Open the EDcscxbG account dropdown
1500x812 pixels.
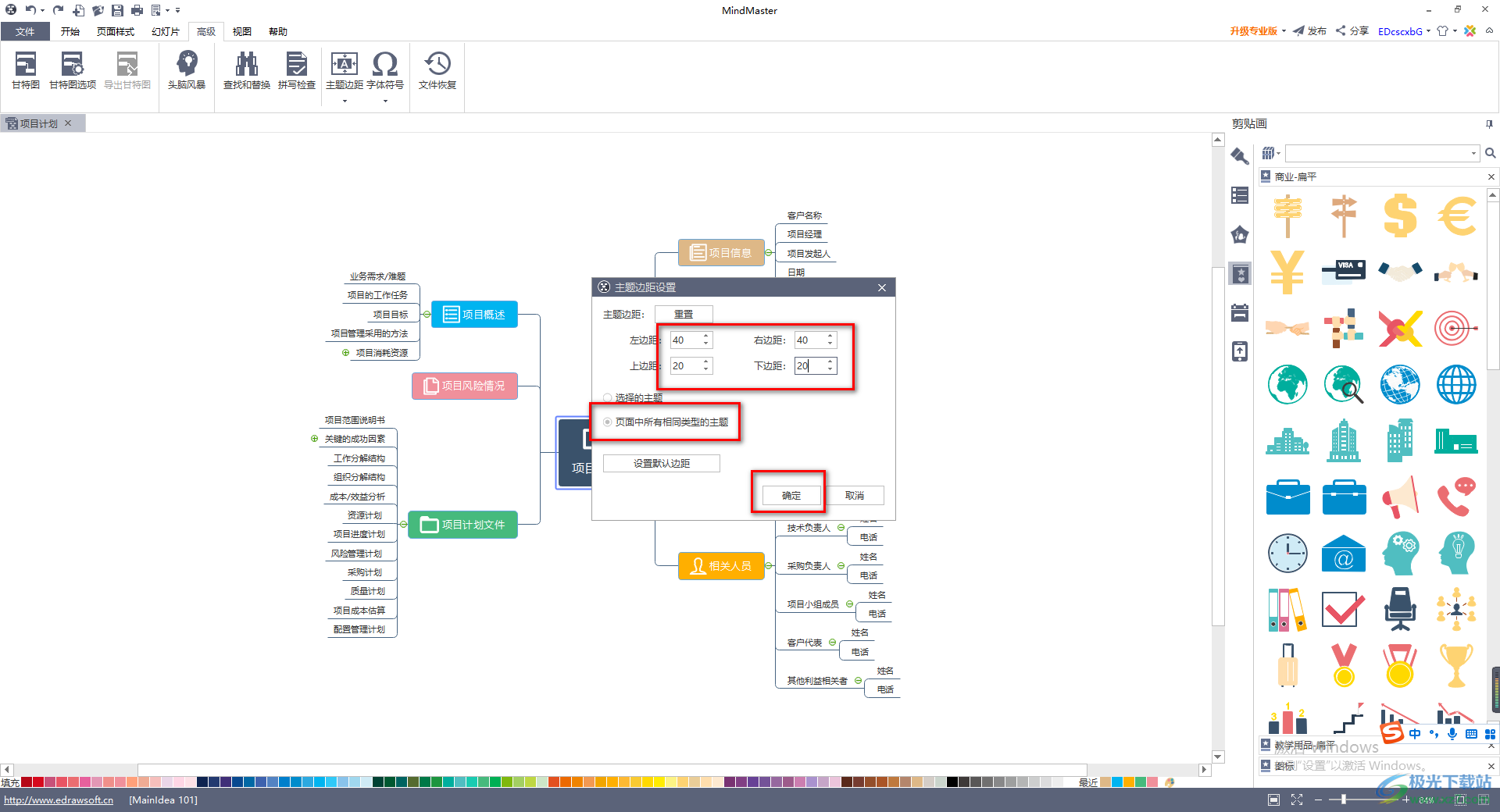(x=1404, y=31)
